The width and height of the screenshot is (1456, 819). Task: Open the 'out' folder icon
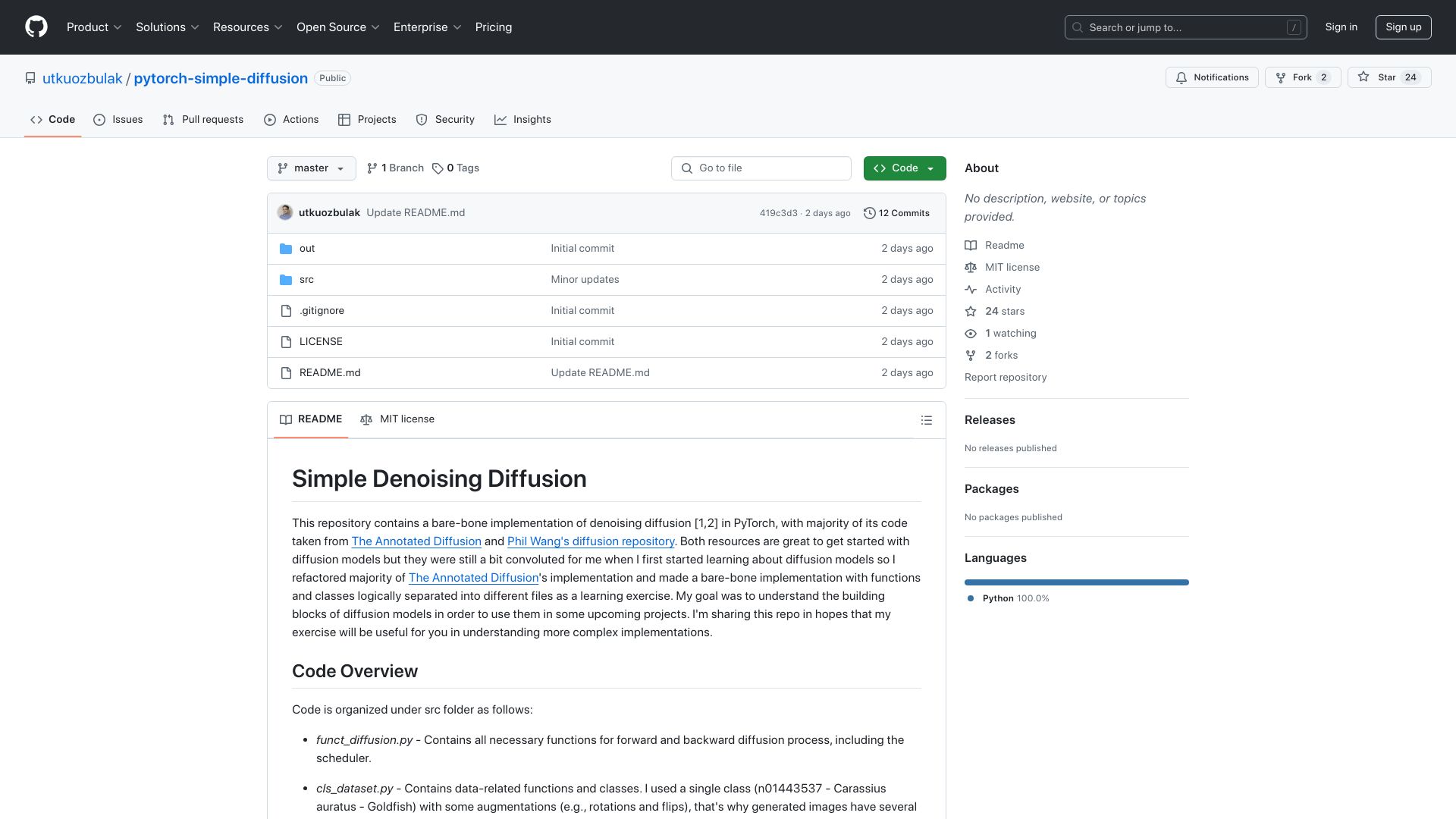point(286,249)
